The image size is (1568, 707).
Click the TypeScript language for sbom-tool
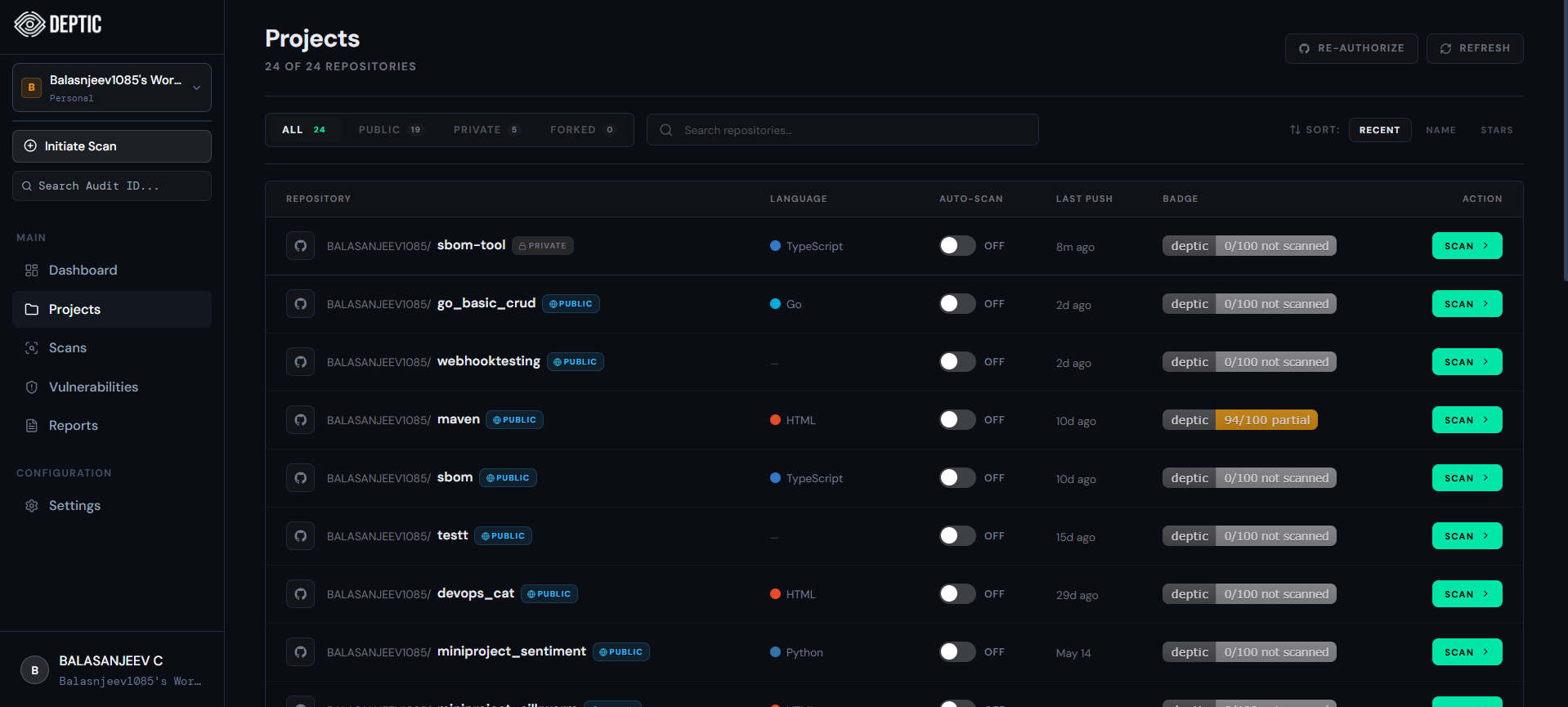coord(806,246)
